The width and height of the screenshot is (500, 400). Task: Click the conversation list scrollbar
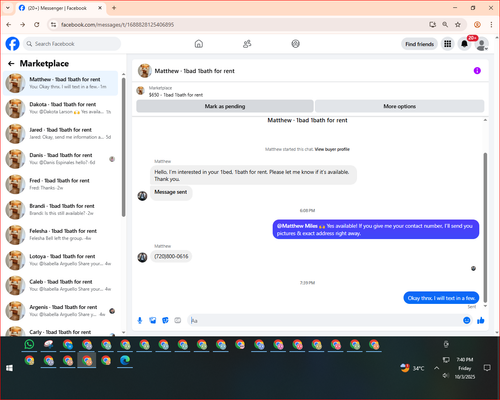[123, 147]
